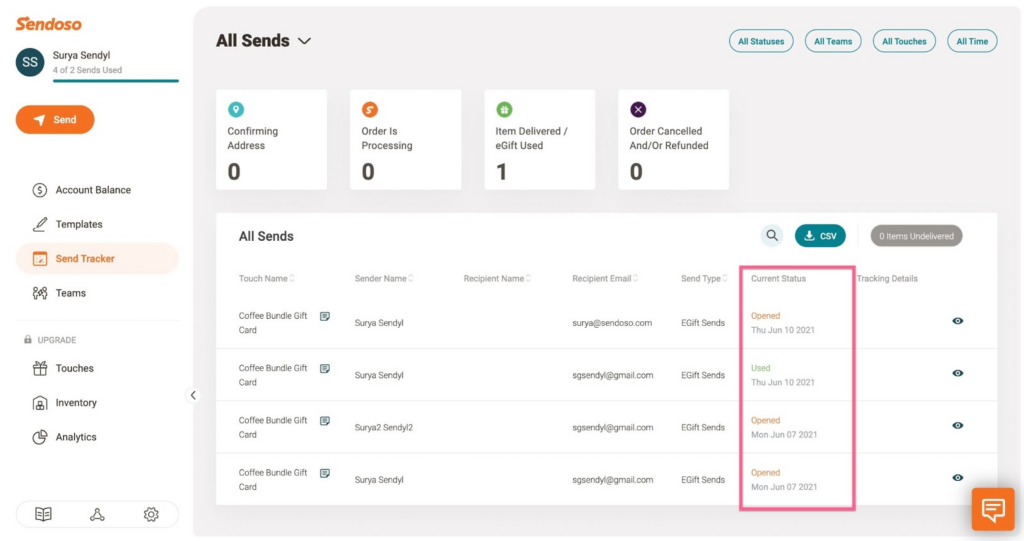
Task: Click the orange Send button
Action: [55, 120]
